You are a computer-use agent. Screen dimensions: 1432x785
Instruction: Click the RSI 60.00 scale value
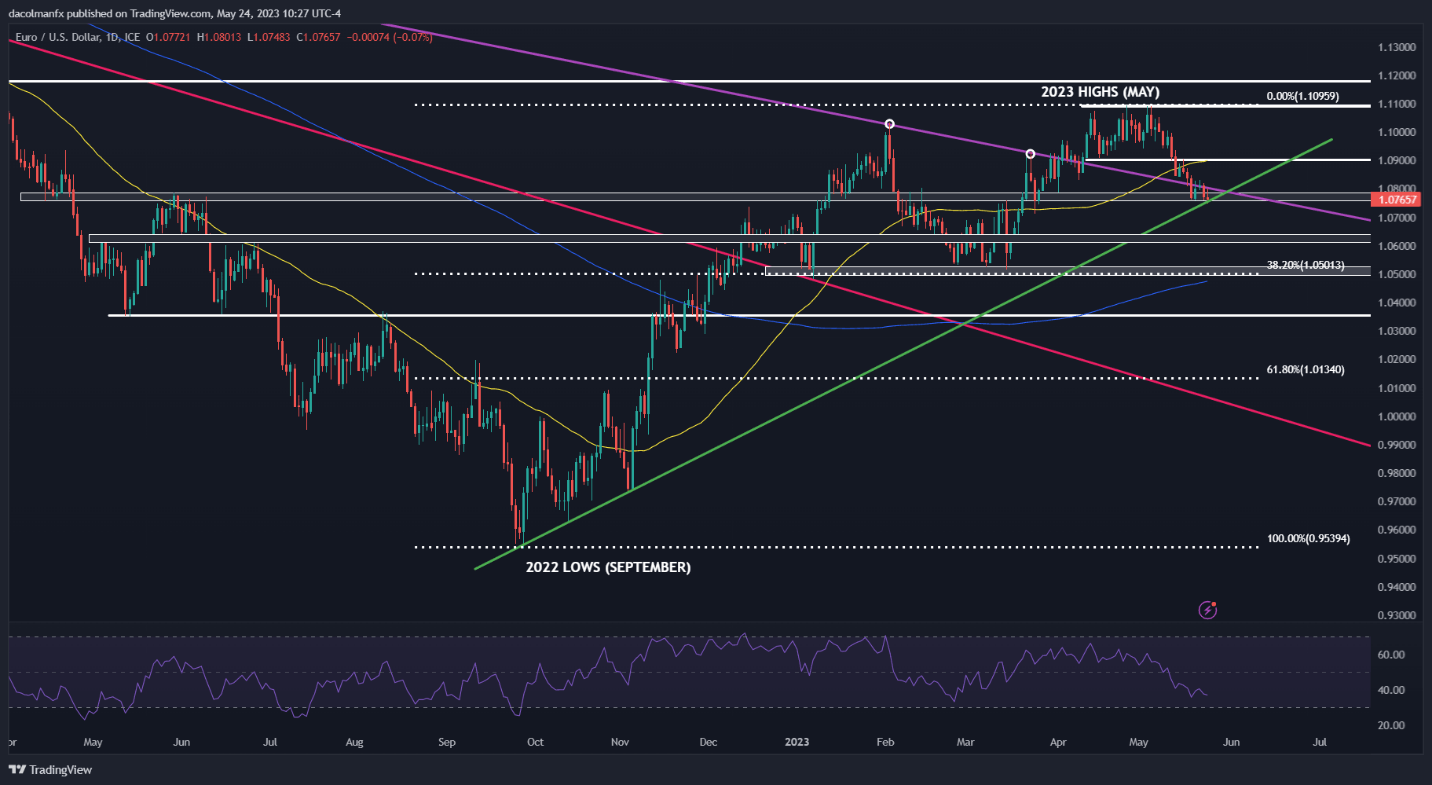(1391, 655)
